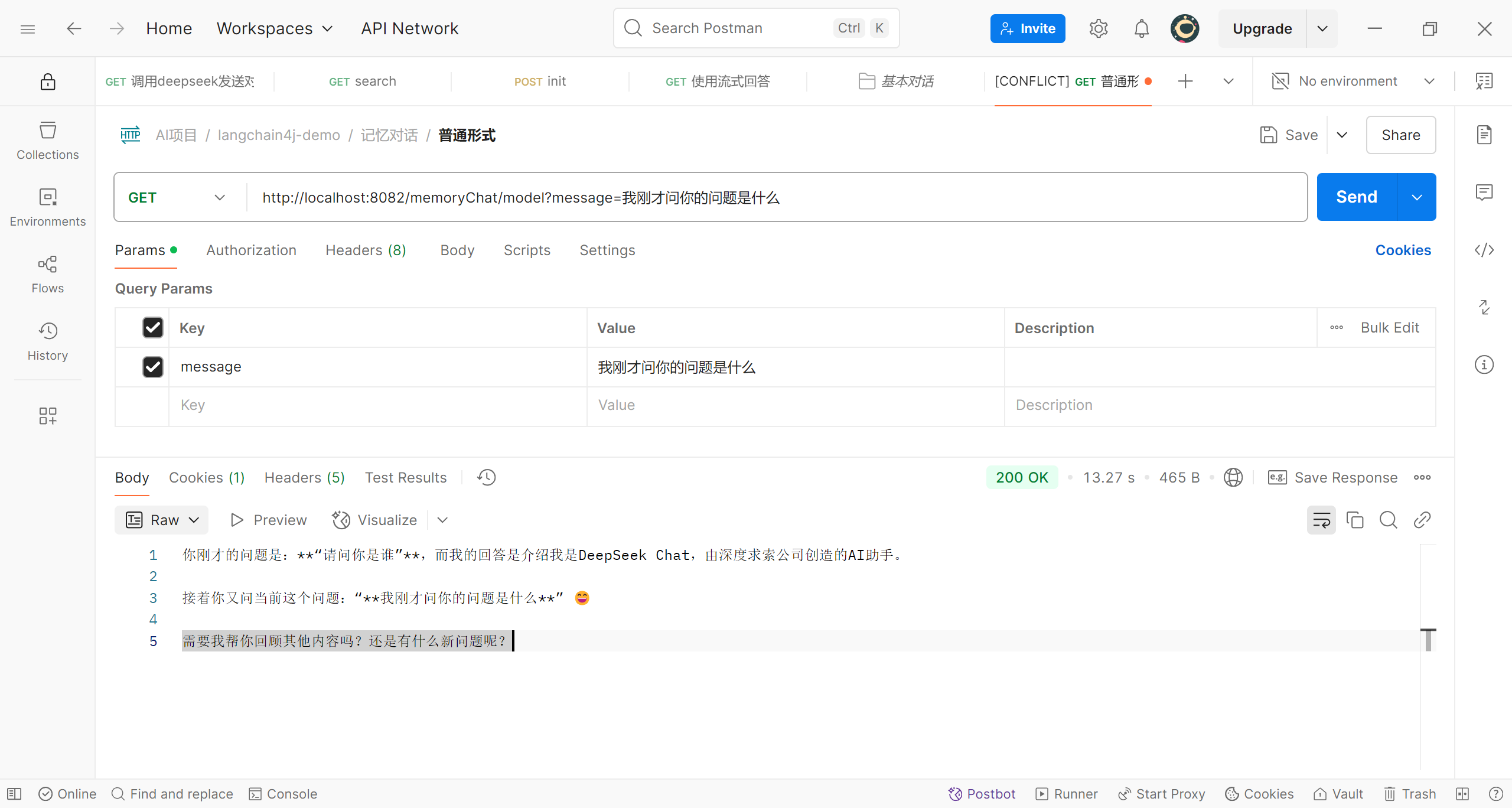
Task: Open the Environments sidebar panel
Action: click(47, 207)
